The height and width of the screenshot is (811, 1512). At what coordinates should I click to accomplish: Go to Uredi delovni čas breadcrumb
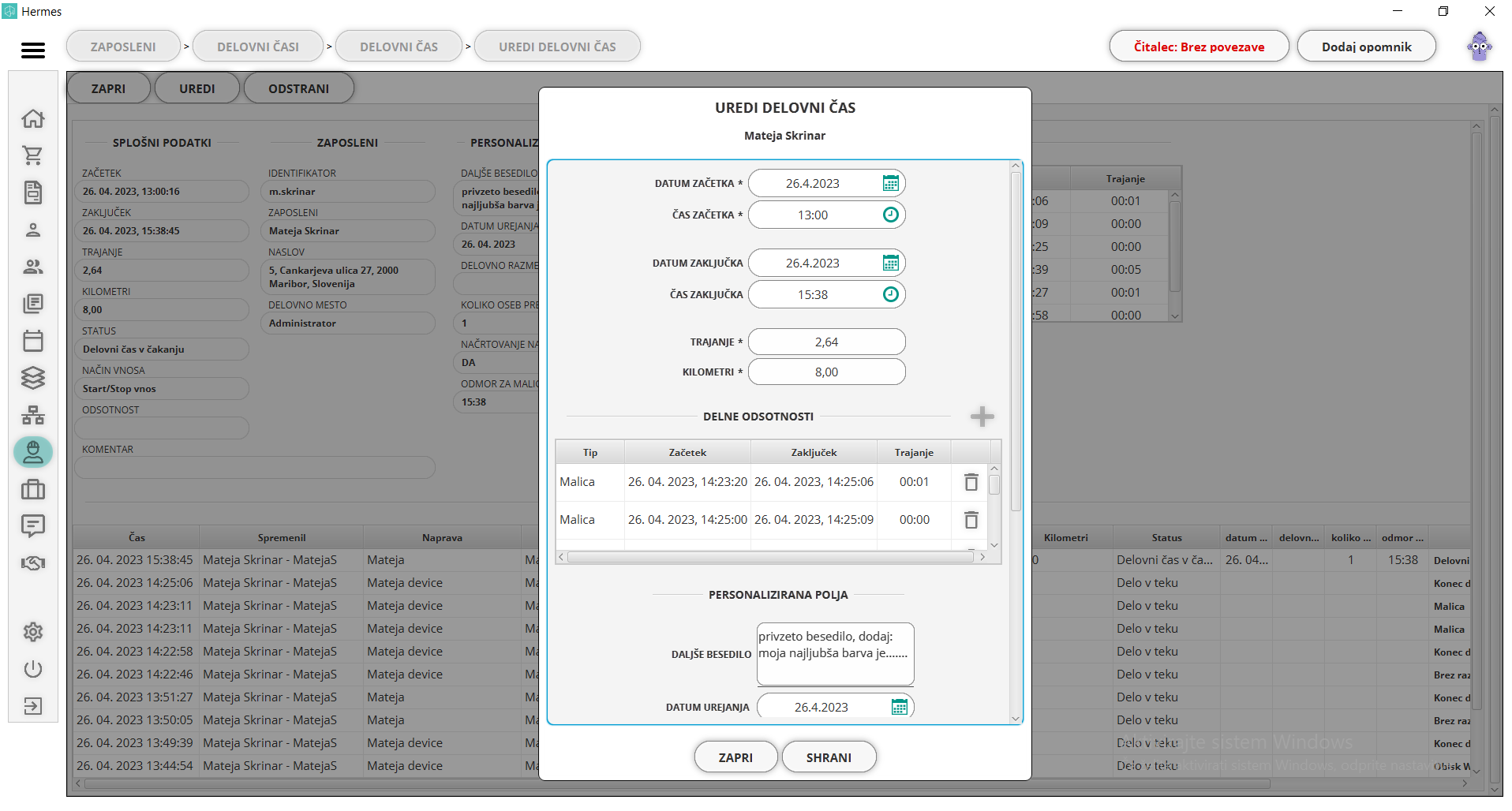557,47
